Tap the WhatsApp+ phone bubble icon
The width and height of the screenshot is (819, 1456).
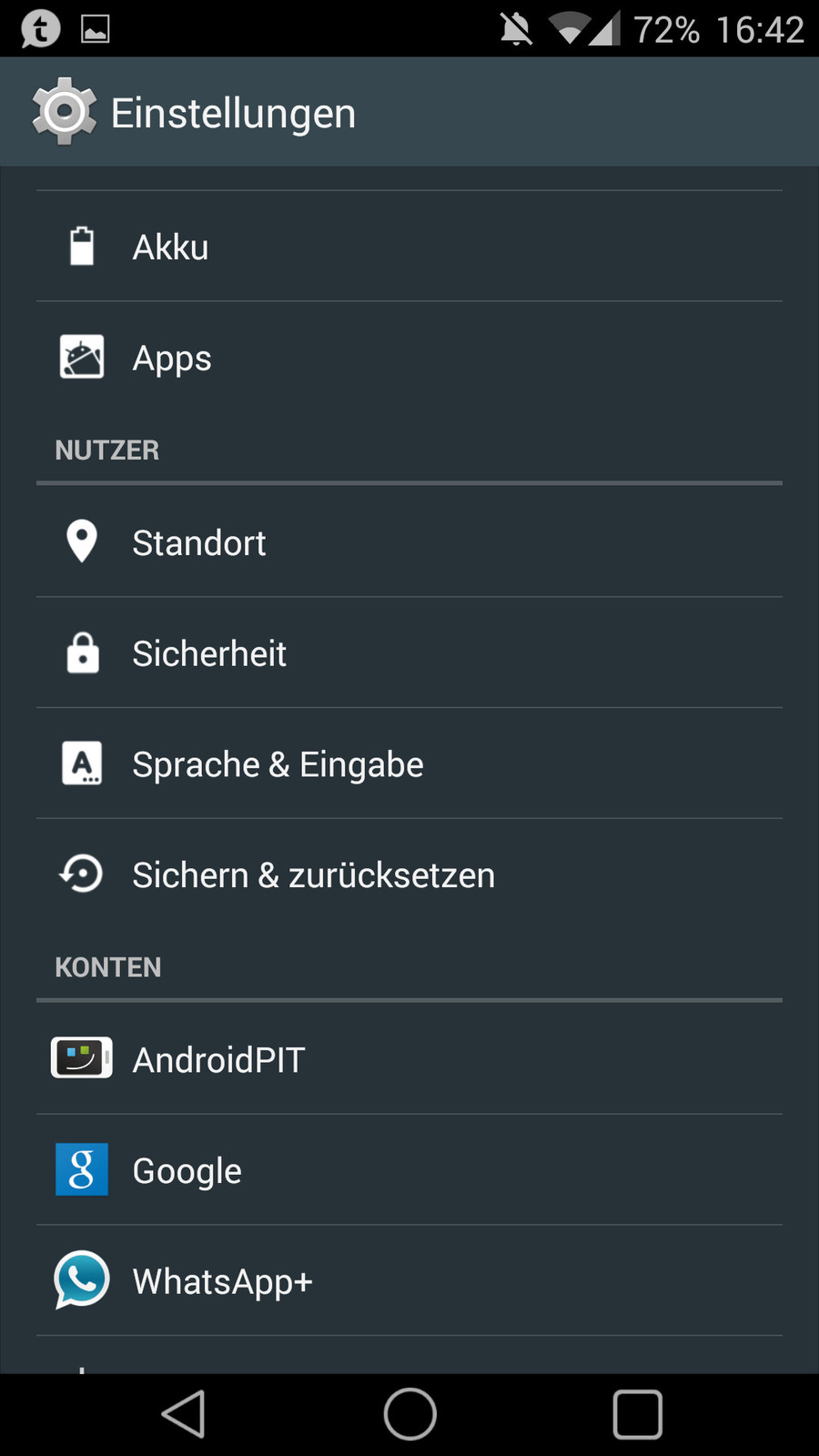point(82,1279)
